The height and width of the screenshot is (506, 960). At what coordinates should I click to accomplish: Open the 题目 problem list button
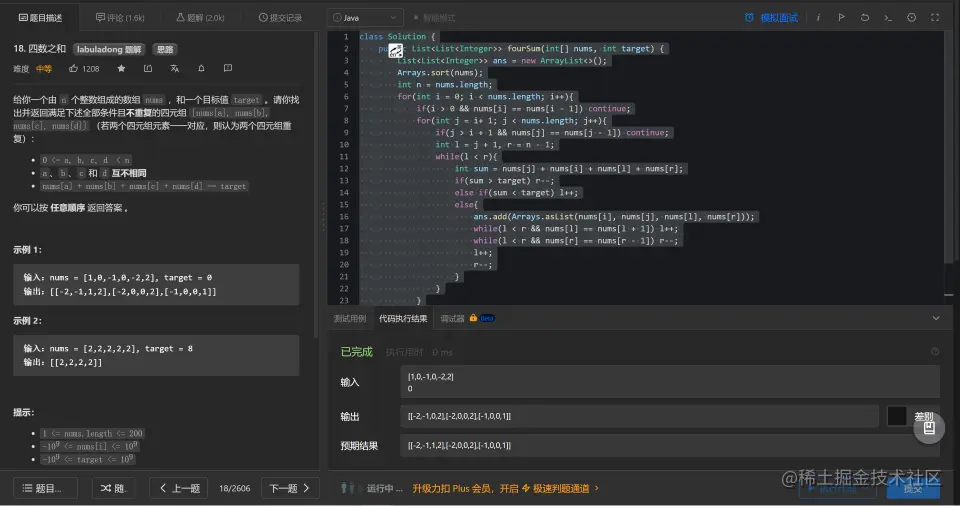click(x=45, y=488)
